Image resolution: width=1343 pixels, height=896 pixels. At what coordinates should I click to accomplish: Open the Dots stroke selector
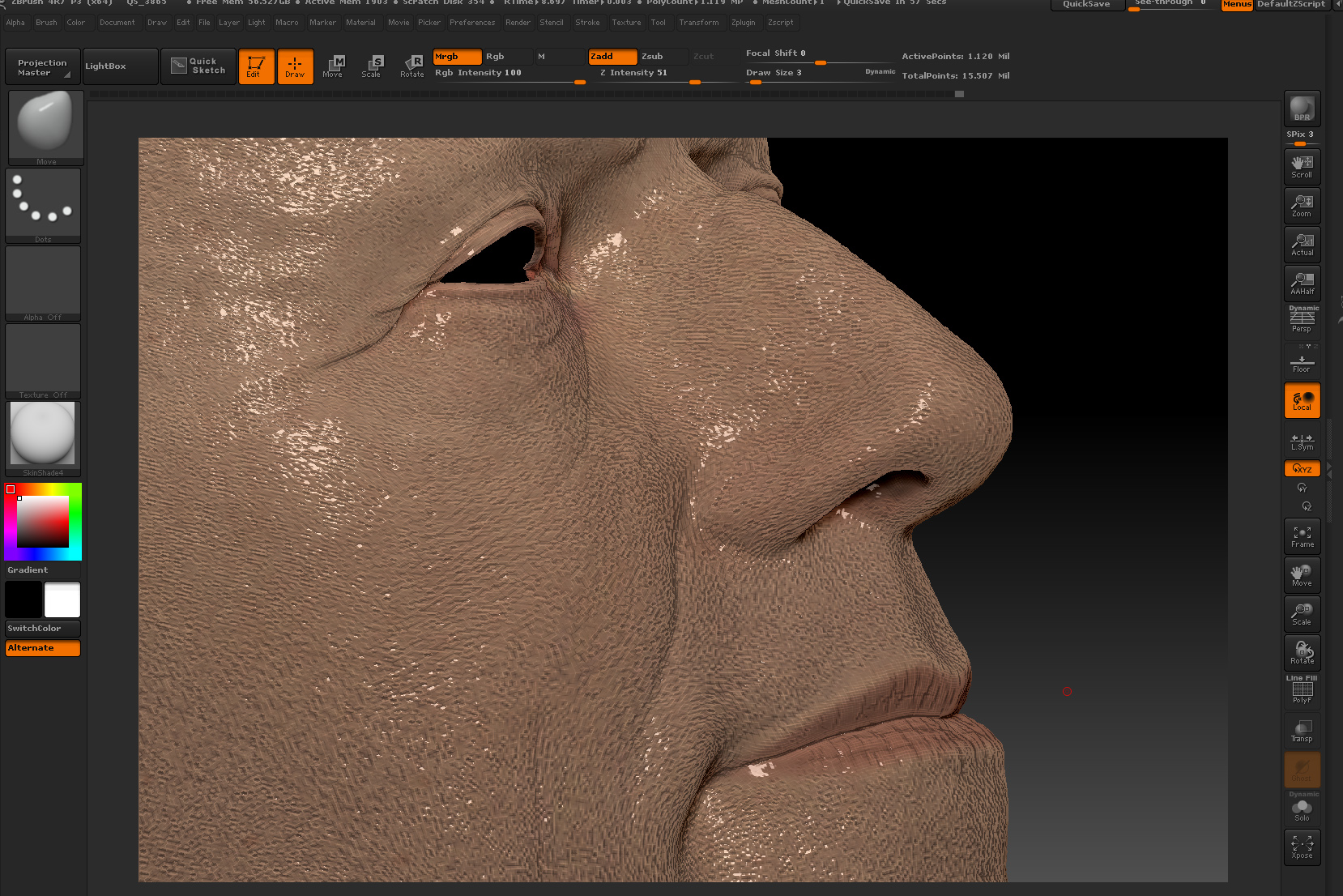(43, 205)
